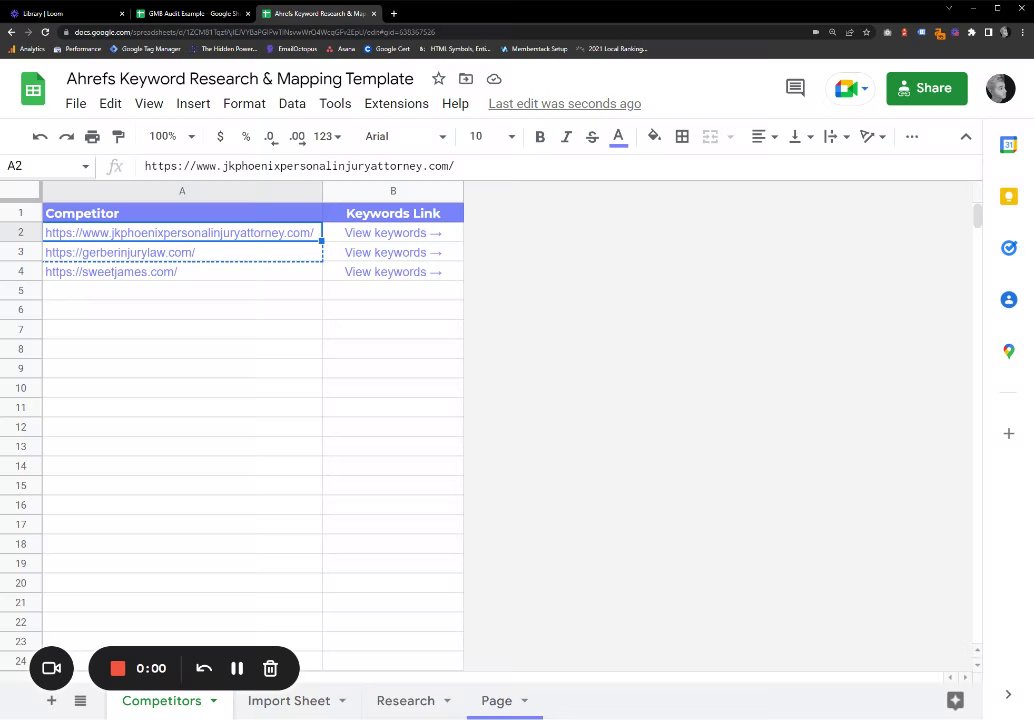Open the Edit menu
Image resolution: width=1034 pixels, height=720 pixels.
tap(110, 104)
